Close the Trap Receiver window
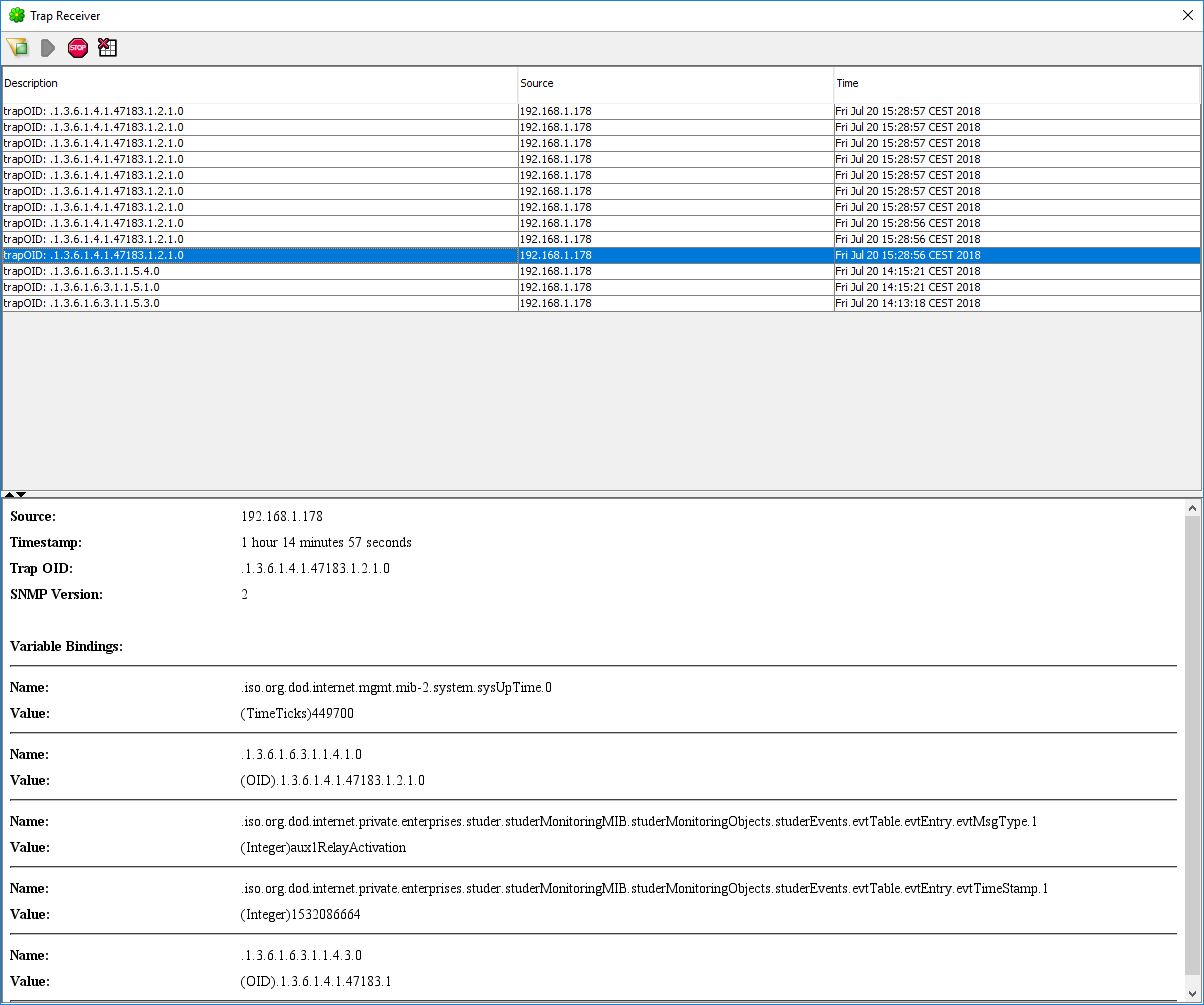Screen dimensions: 1204x1005 pyautogui.click(x=1186, y=16)
